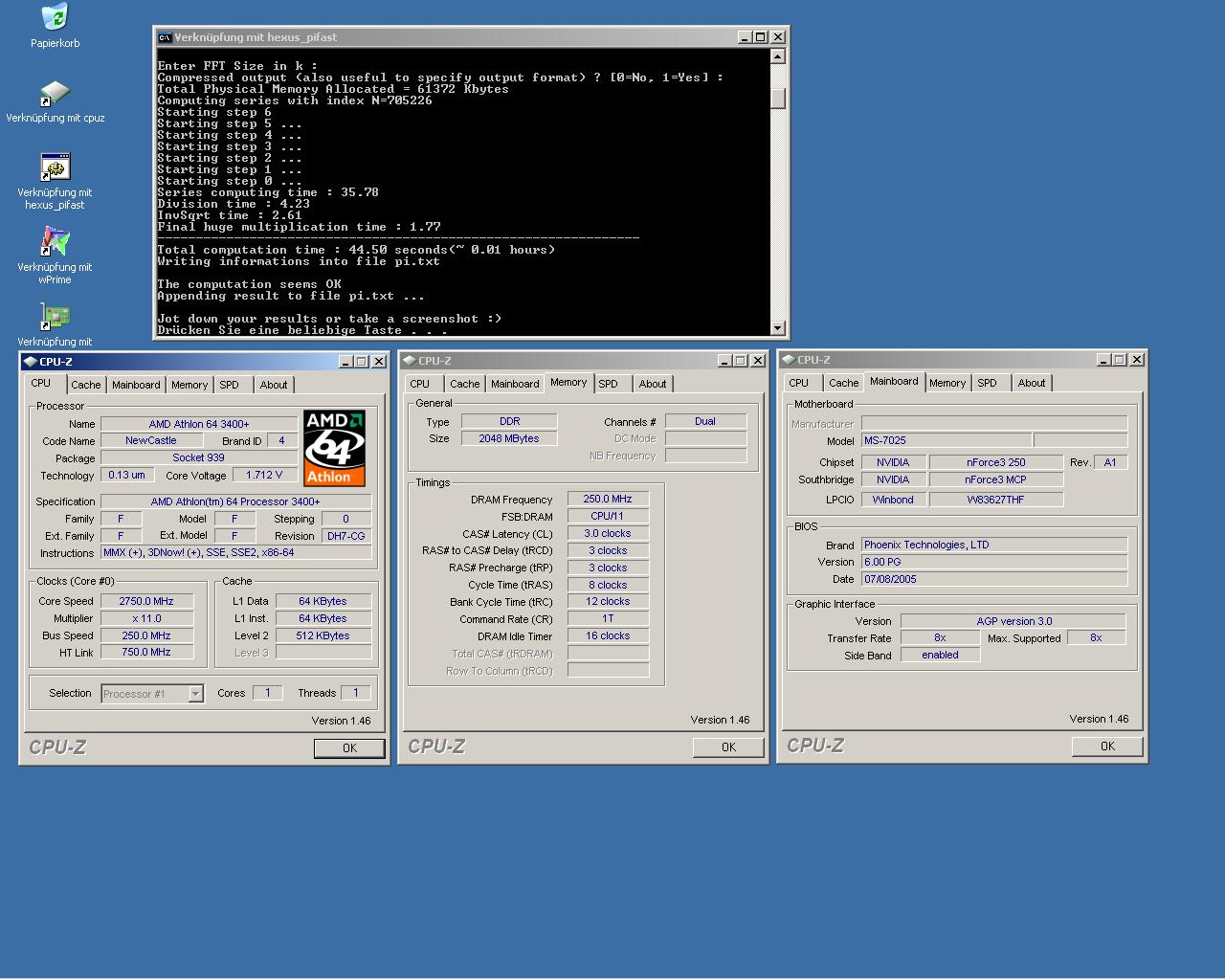Image resolution: width=1225 pixels, height=980 pixels.
Task: Click the CPU-Z title icon in the Memory window
Action: click(x=409, y=361)
